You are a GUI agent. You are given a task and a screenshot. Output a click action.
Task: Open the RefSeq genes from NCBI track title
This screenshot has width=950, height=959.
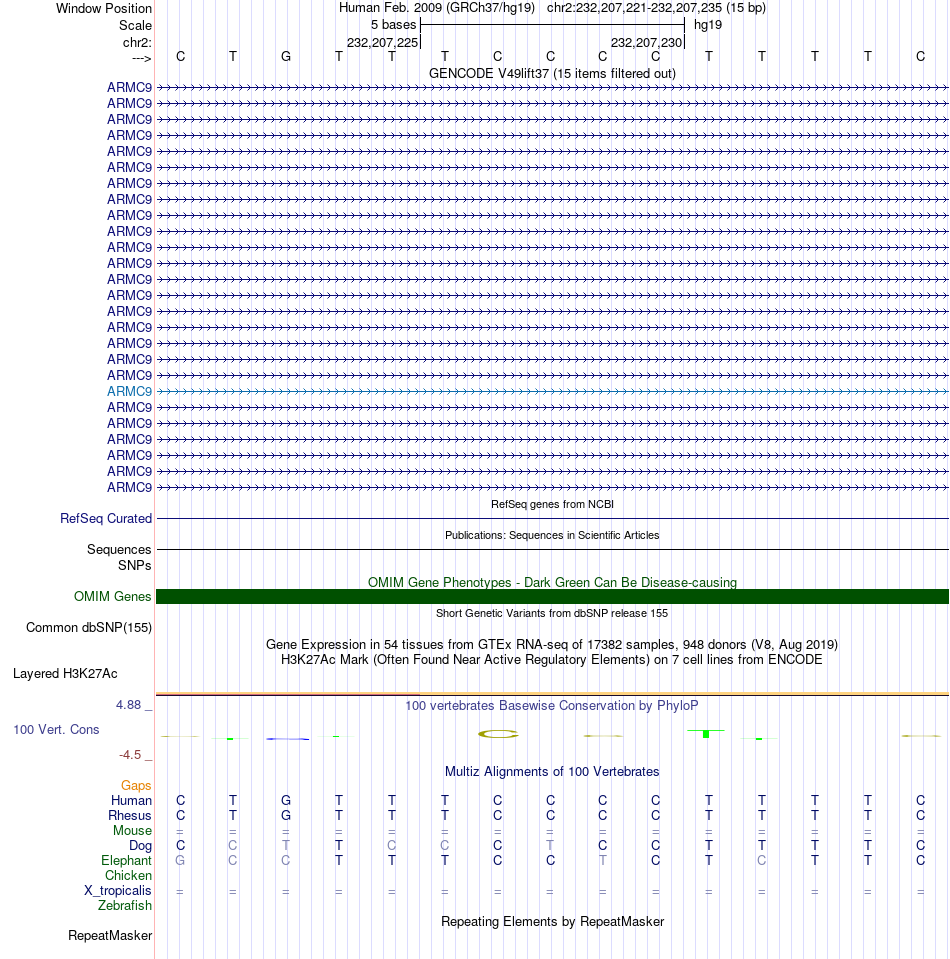pos(552,504)
